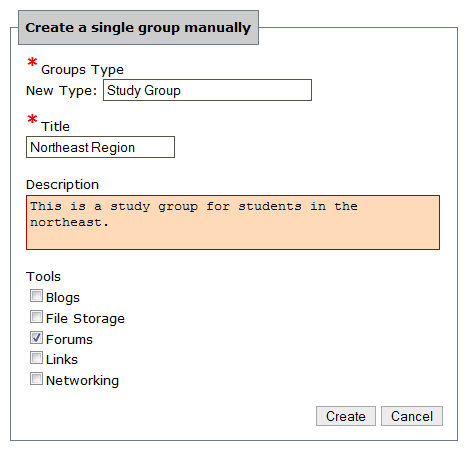Tick the Networking checkbox
This screenshot has height=451, width=468.
(36, 379)
